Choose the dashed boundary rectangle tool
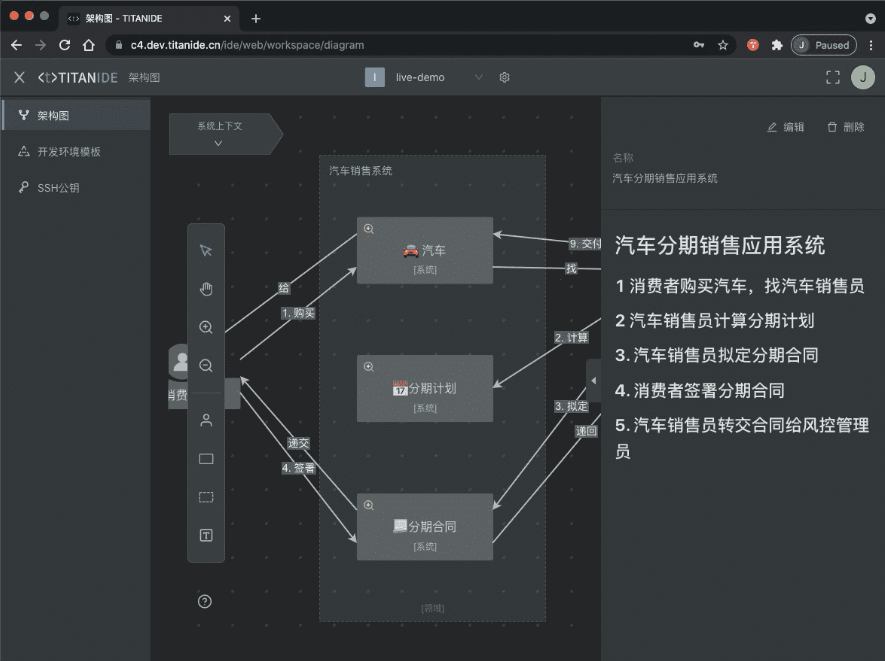The width and height of the screenshot is (885, 661). 206,497
